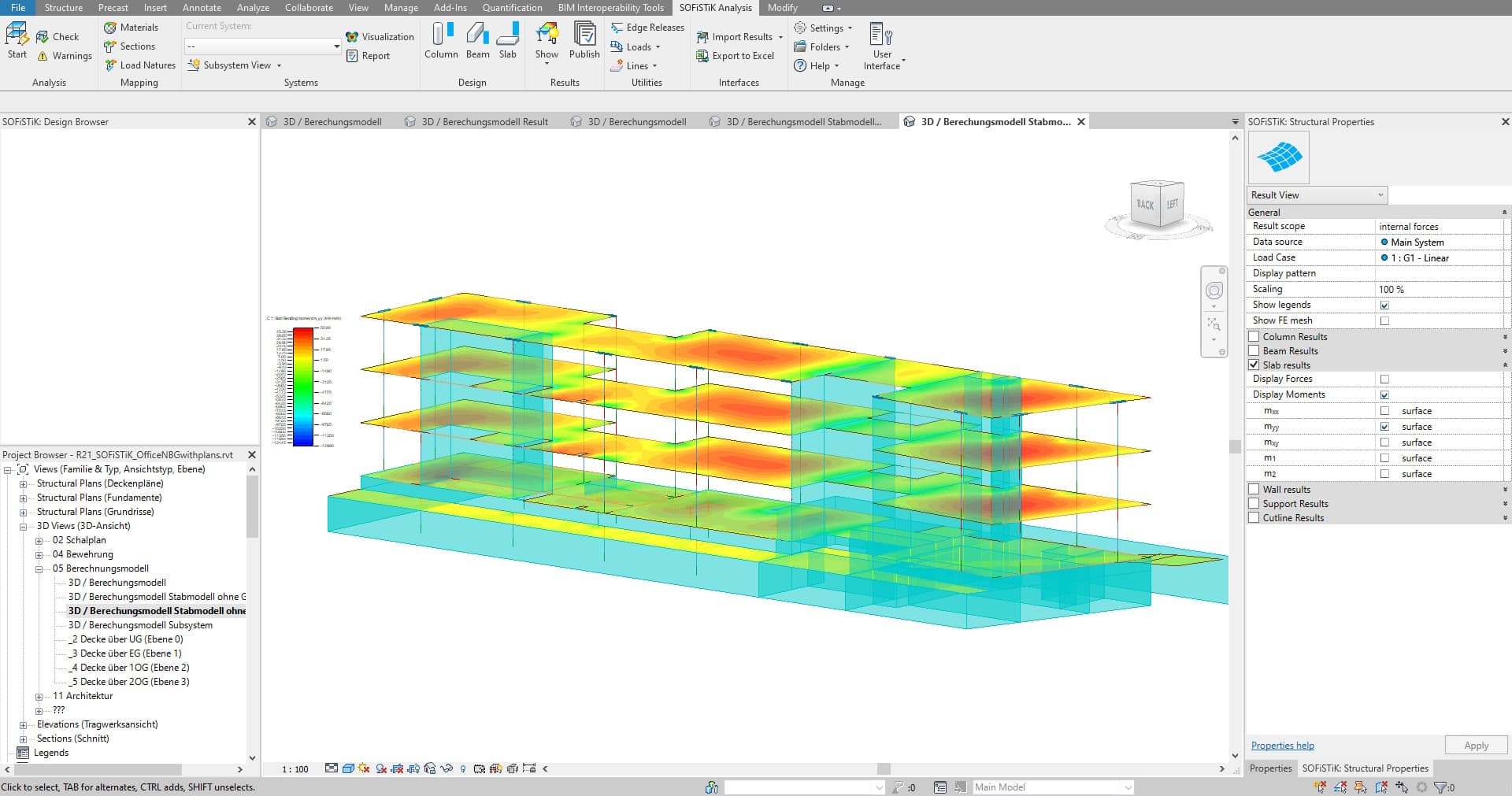This screenshot has width=1512, height=796.
Task: Click the result color legend bar
Action: click(303, 387)
